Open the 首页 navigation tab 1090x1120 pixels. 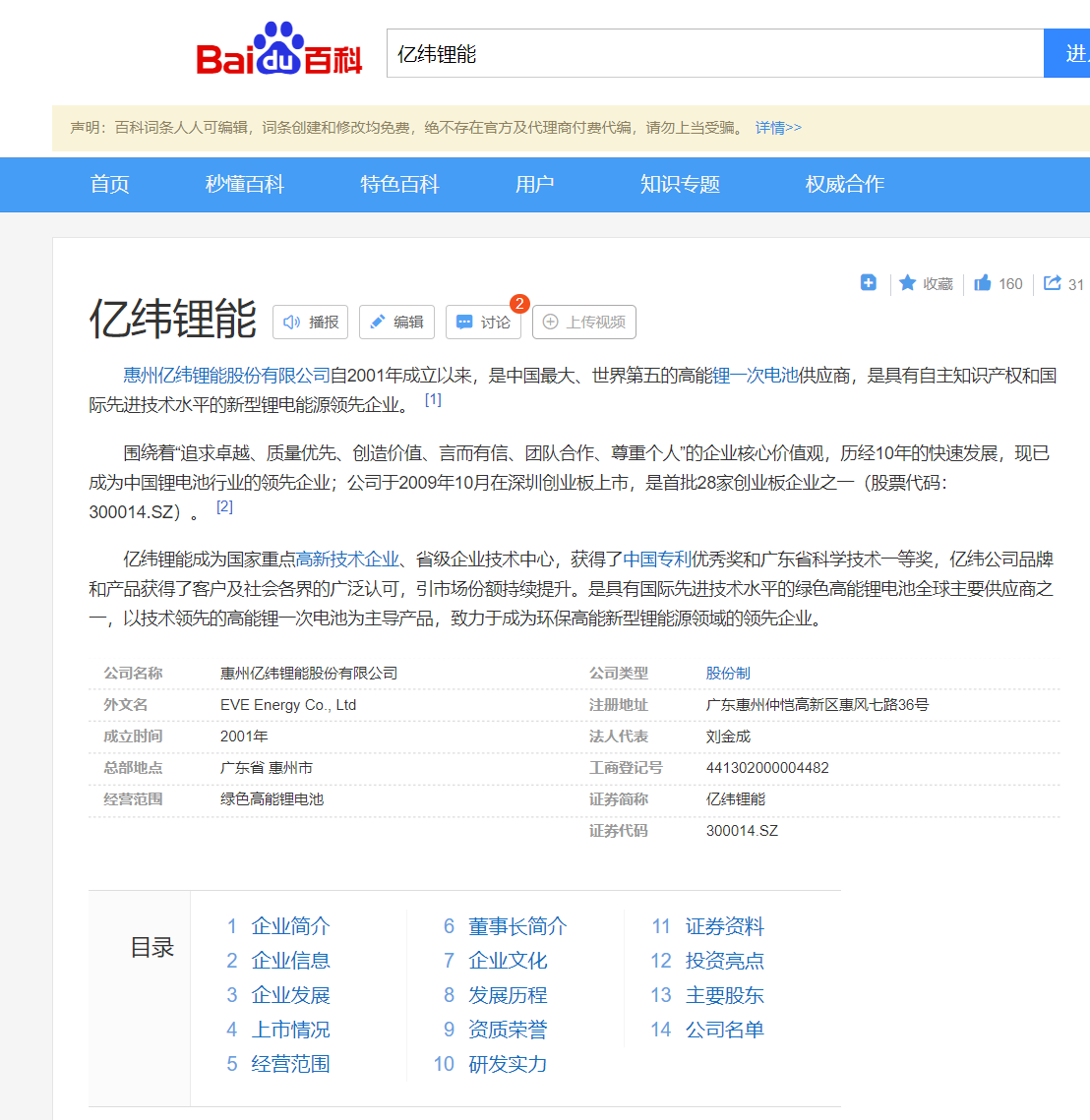(x=109, y=184)
